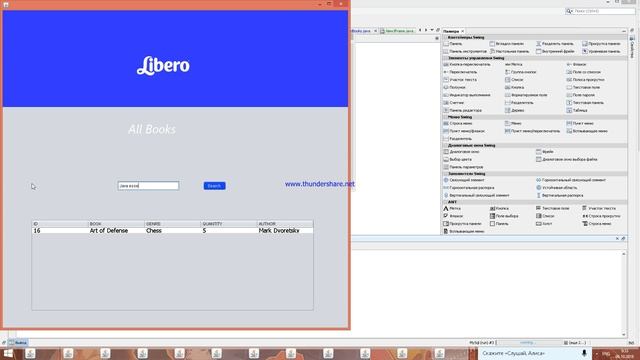640x360 pixels.
Task: Choose Вертикальная распорка vertical strut filler
Action: point(559,196)
